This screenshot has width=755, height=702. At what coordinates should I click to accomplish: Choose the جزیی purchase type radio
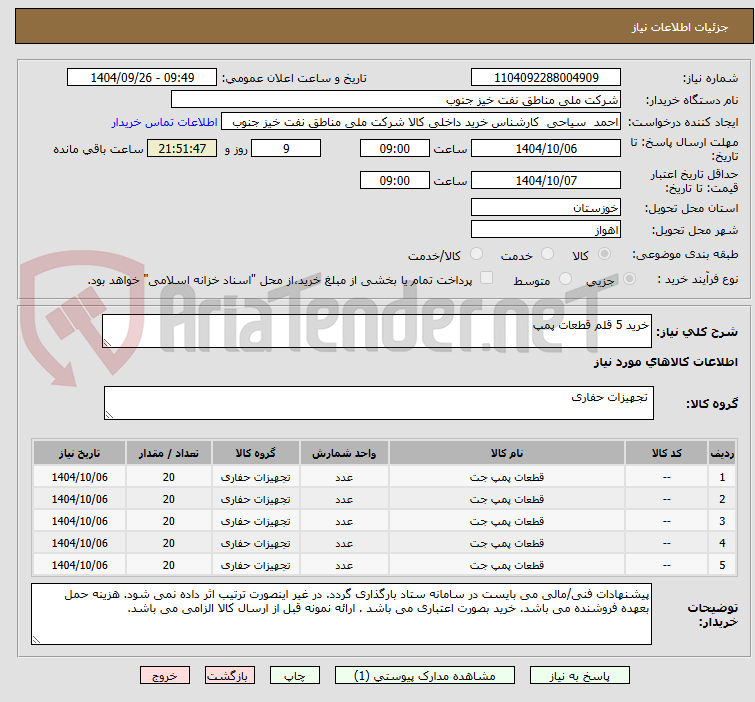[629, 279]
